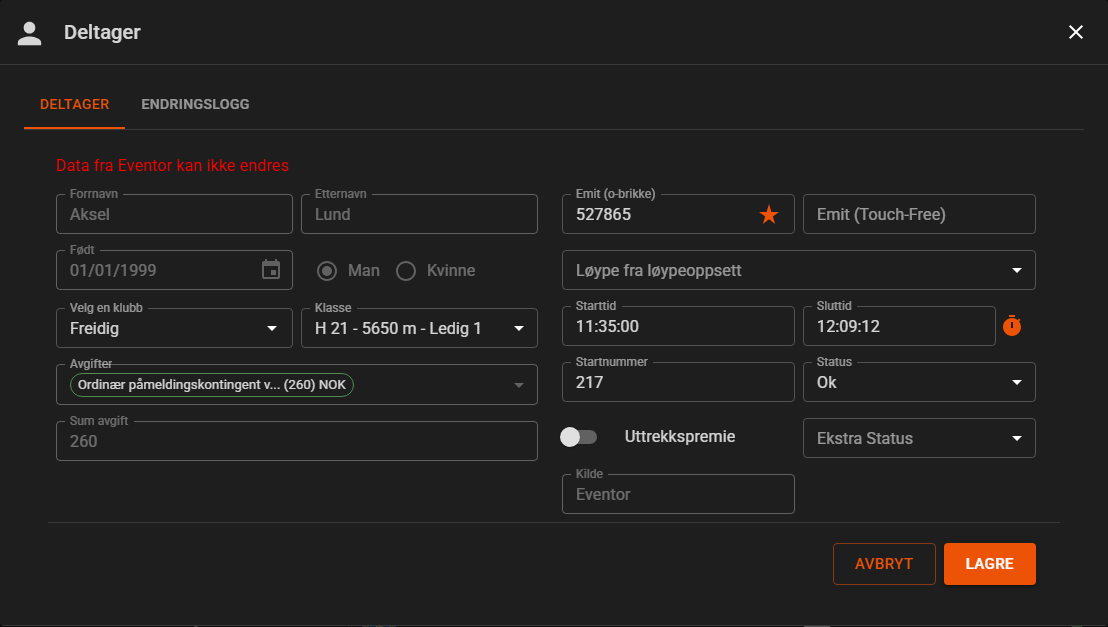Toggle the Uttrekkspremie switch
Image resolution: width=1108 pixels, height=627 pixels.
tap(578, 437)
